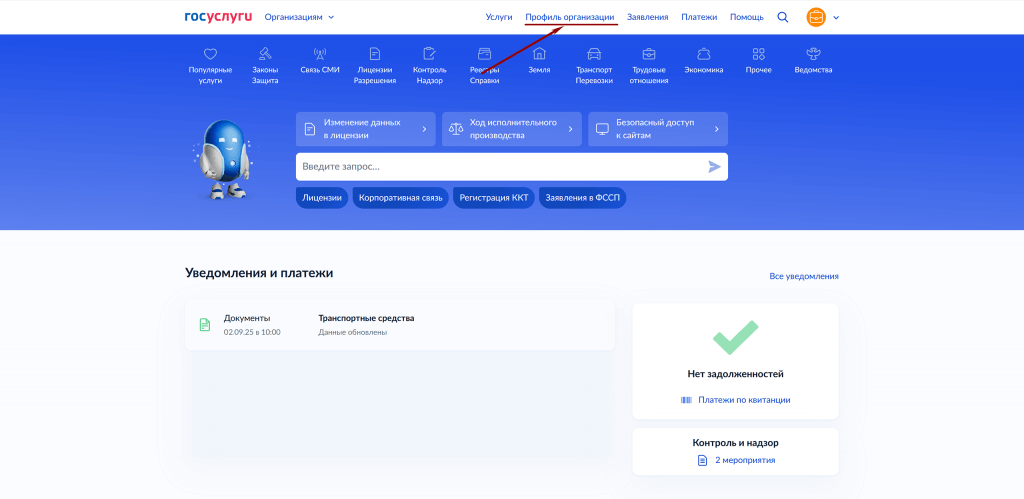Open the Платежи menu item
This screenshot has width=1024, height=499.
click(699, 17)
